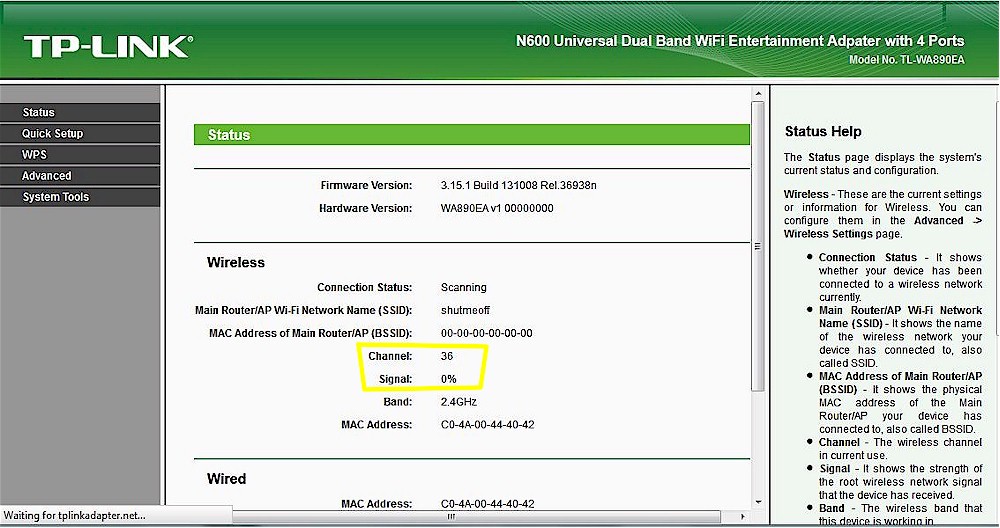Click the Main Router/AP Wi-Fi Network Name label

[304, 311]
